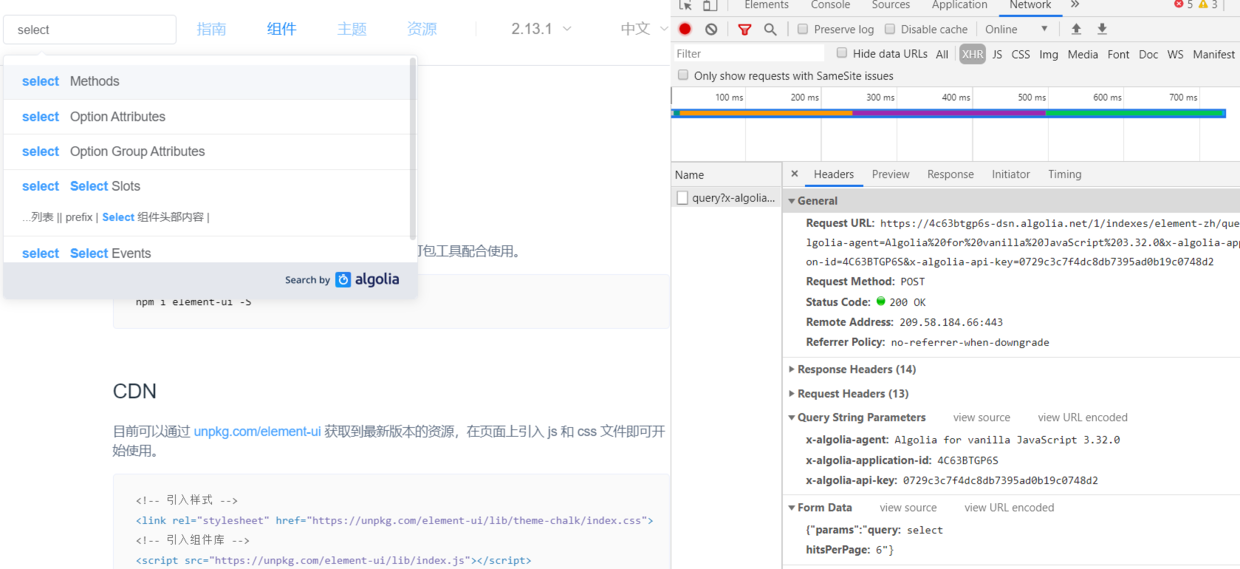Open the Application tab
The height and width of the screenshot is (569, 1240).
tap(959, 5)
